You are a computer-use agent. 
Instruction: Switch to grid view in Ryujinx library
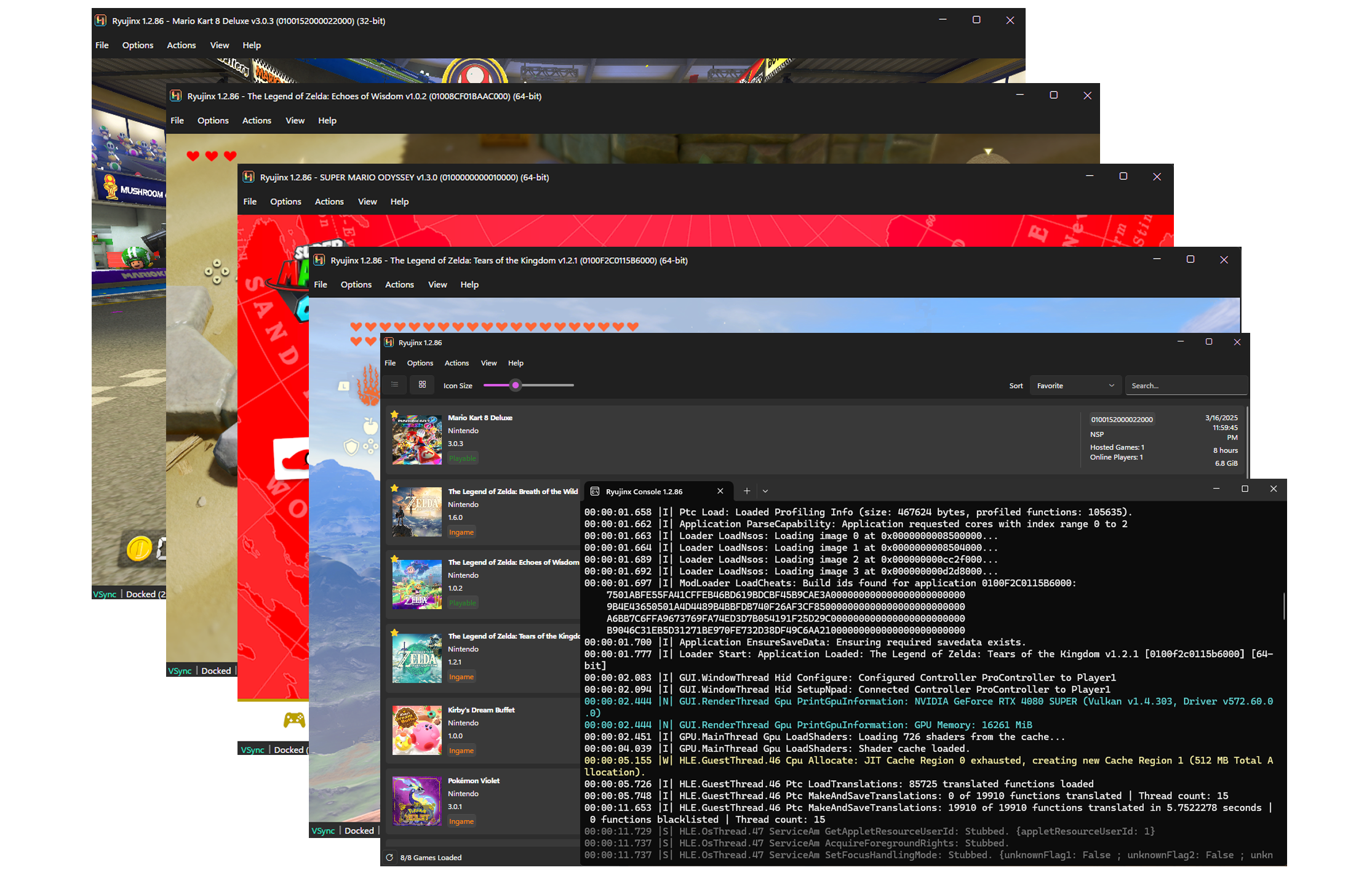click(x=422, y=385)
